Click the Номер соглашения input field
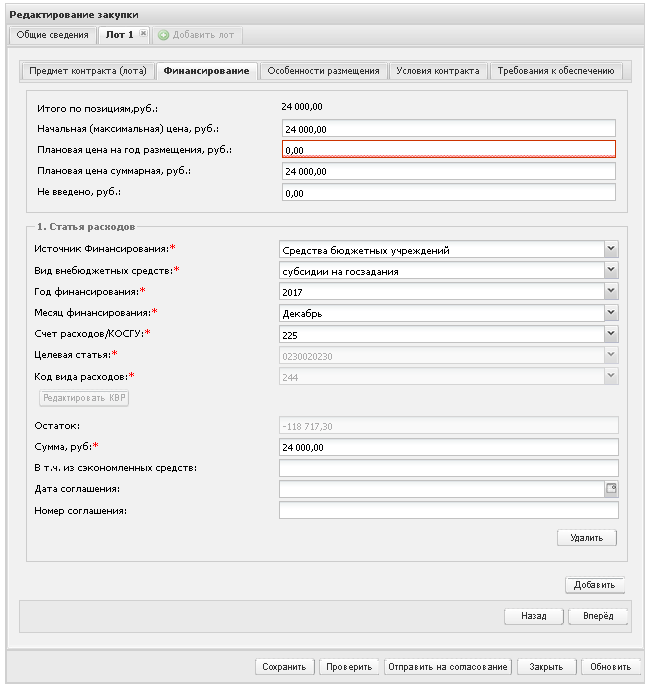The height and width of the screenshot is (692, 647). point(448,511)
